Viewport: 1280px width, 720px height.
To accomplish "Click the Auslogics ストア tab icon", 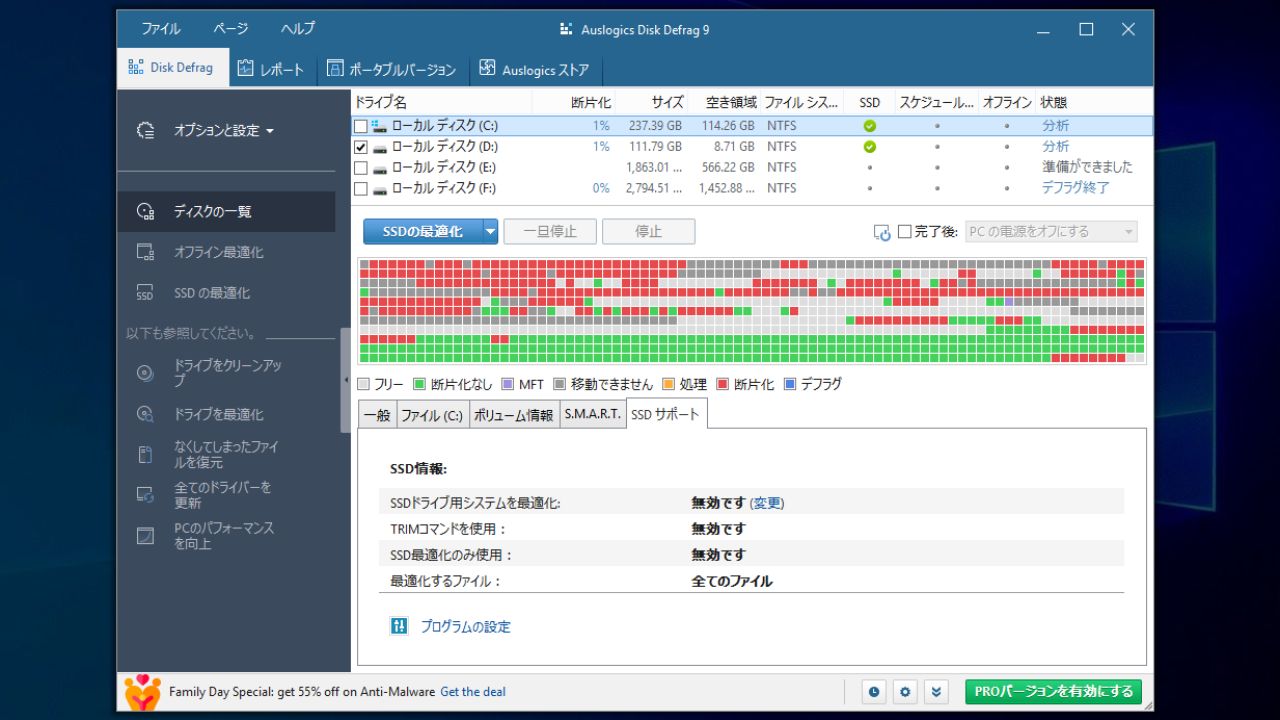I will 487,68.
